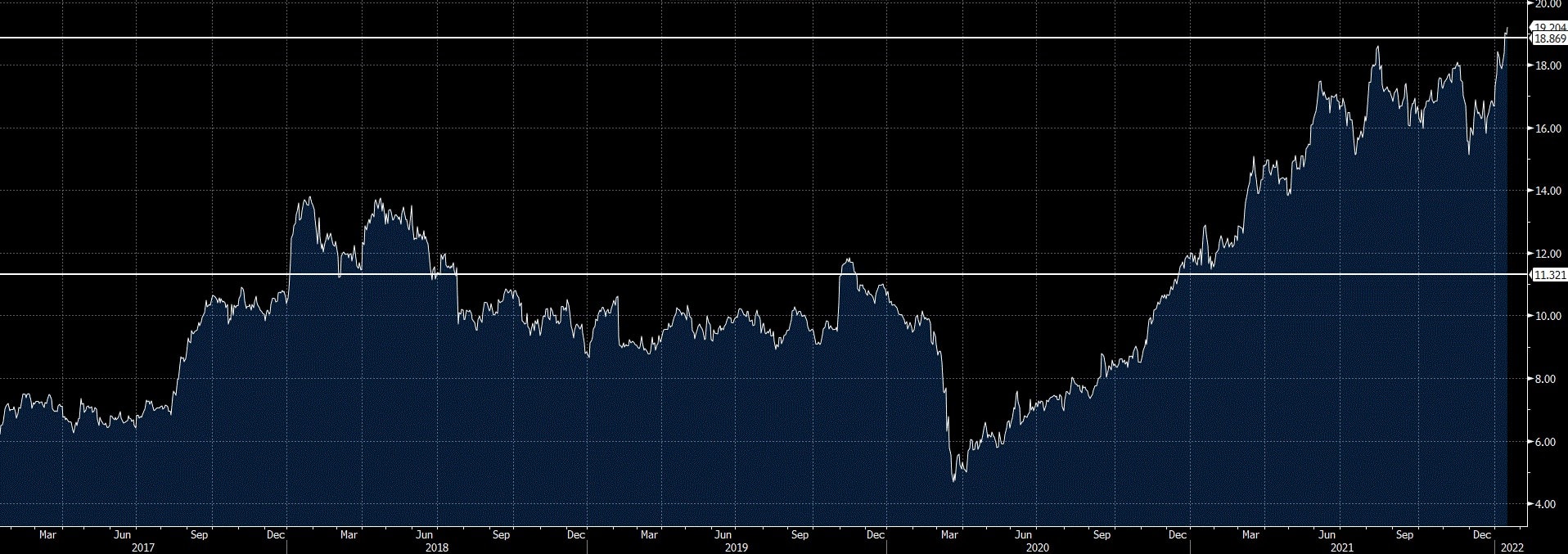Click the Dec label ending year 2018

[x=576, y=535]
